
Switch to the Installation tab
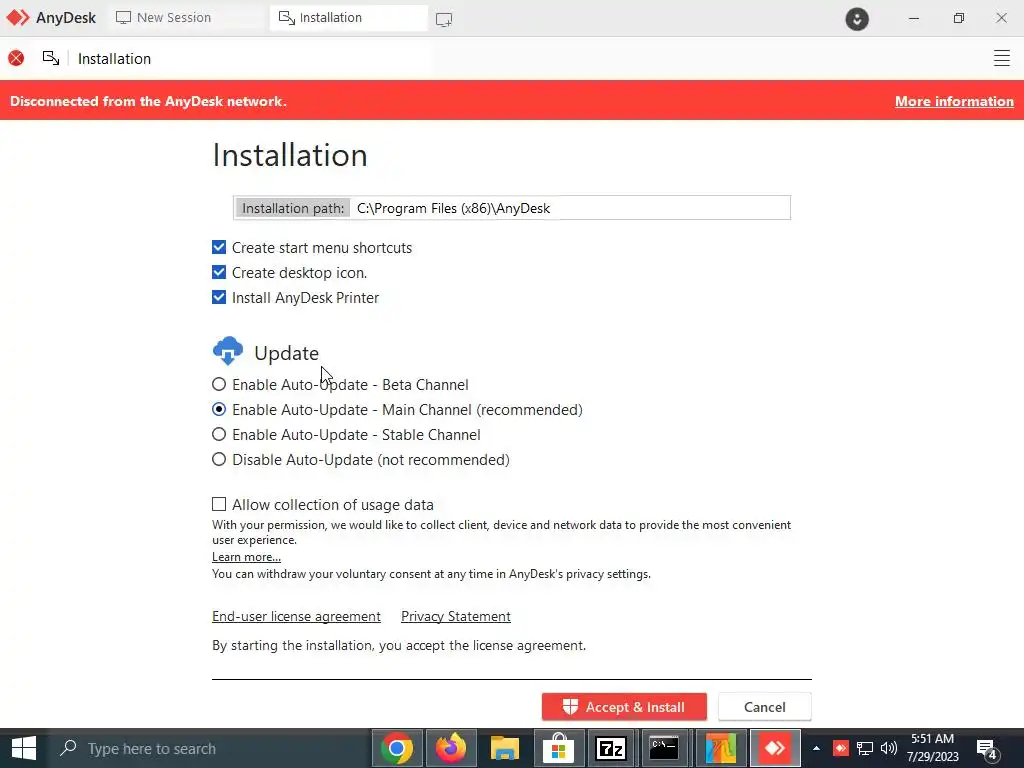point(348,18)
